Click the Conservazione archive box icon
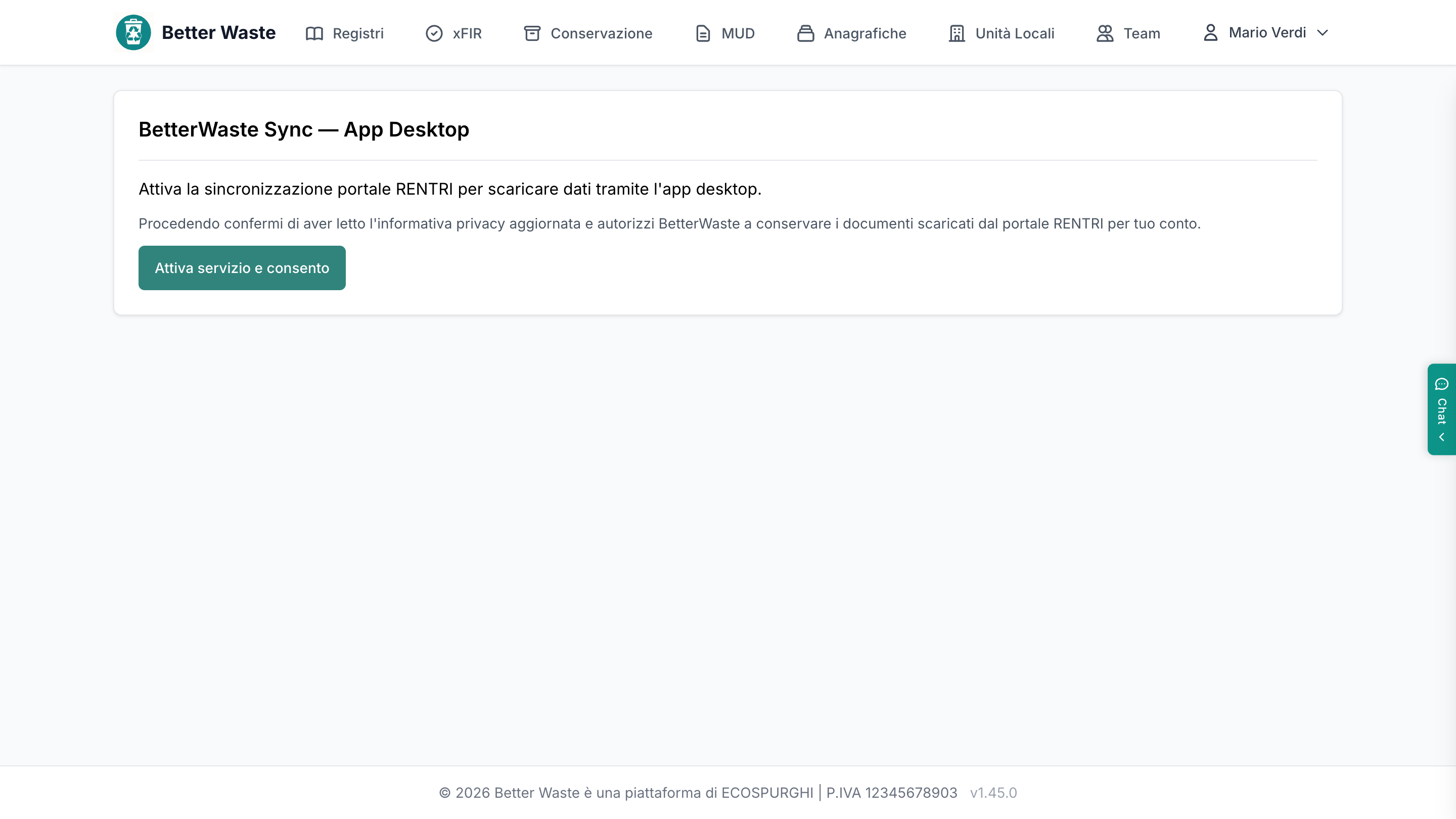 point(532,33)
